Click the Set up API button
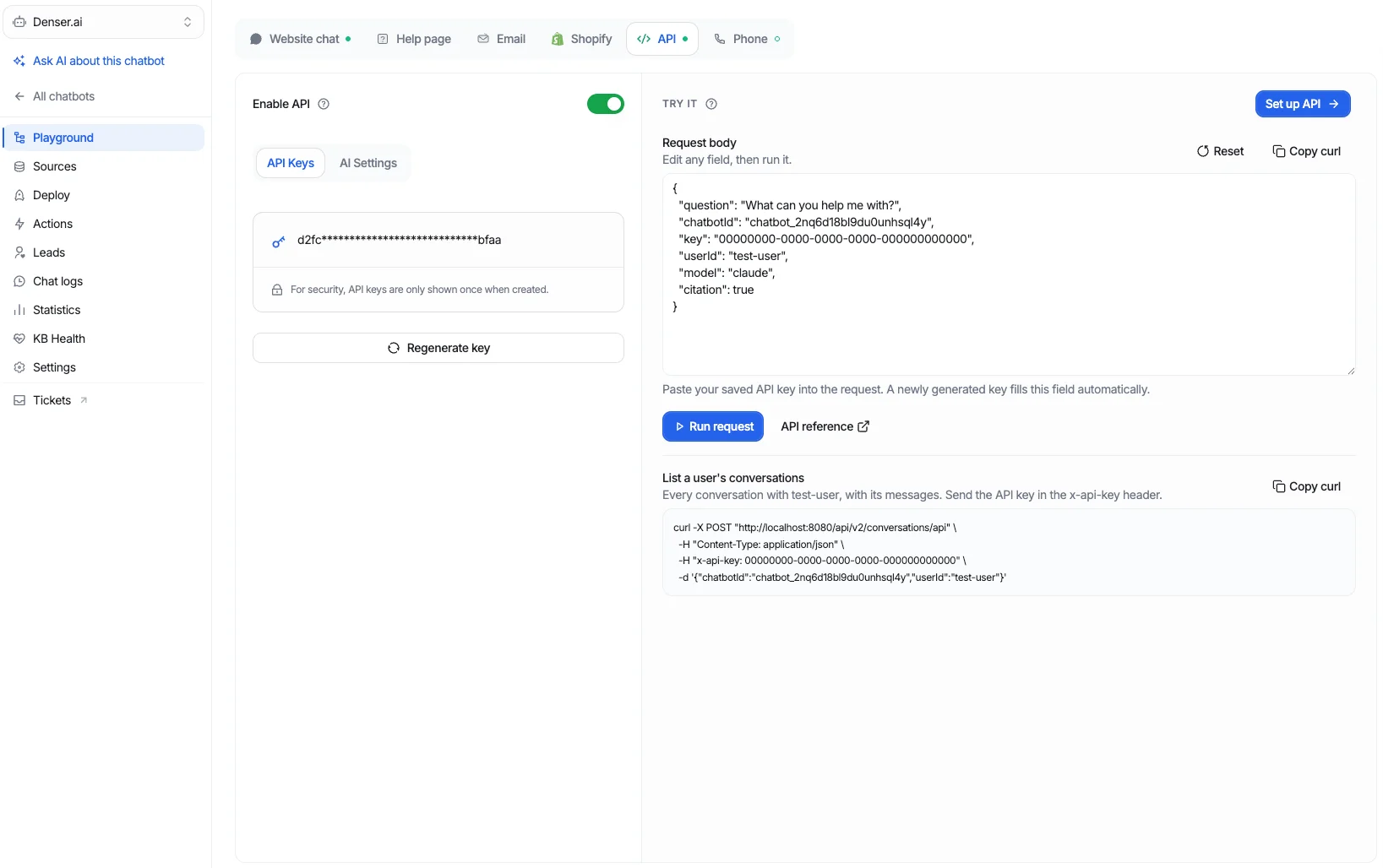Viewport: 1383px width, 868px height. click(1303, 104)
